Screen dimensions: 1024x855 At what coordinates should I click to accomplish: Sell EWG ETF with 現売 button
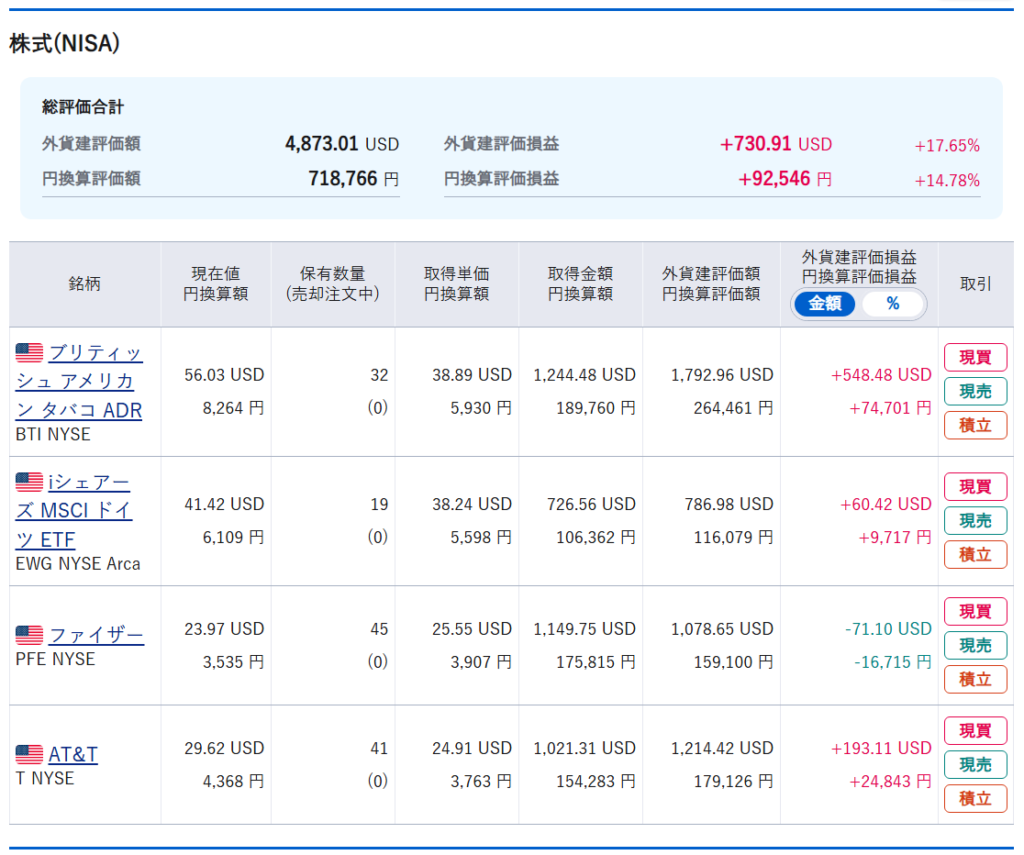click(975, 520)
